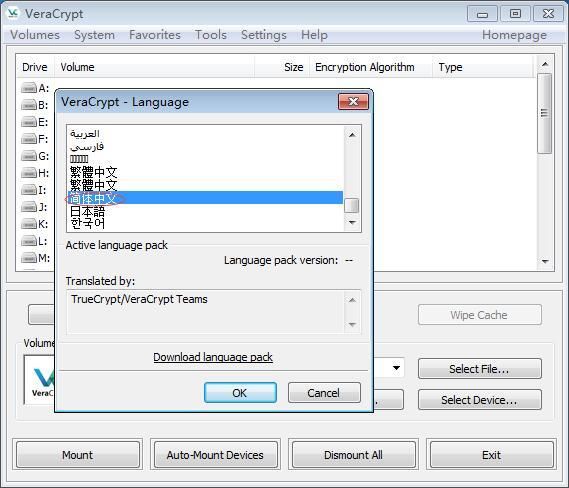This screenshot has height=488, width=569.
Task: Open the Download language pack link
Action: (x=213, y=357)
